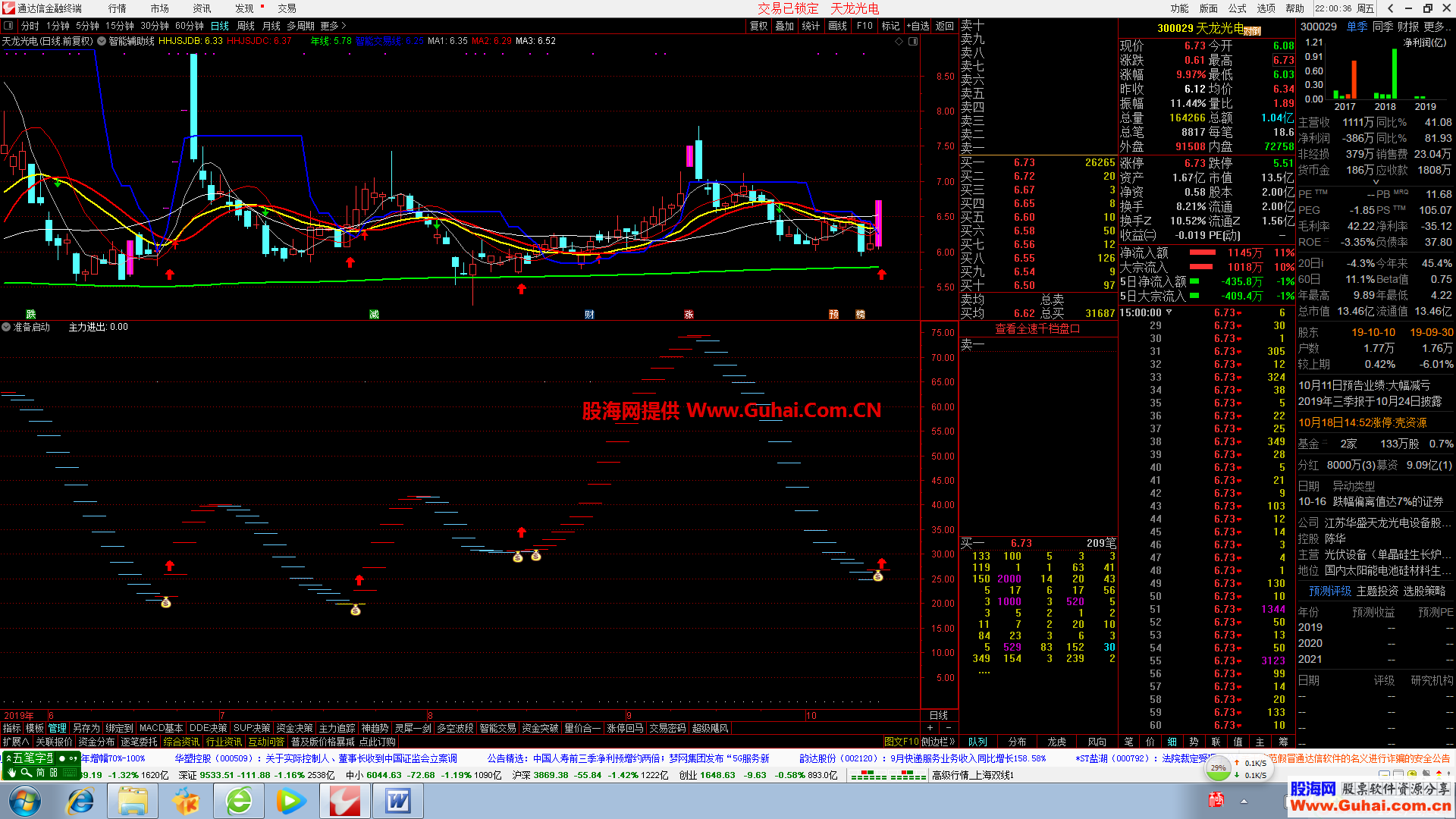The image size is (1456, 819).
Task: Switch to the 队列 tab
Action: (x=977, y=742)
